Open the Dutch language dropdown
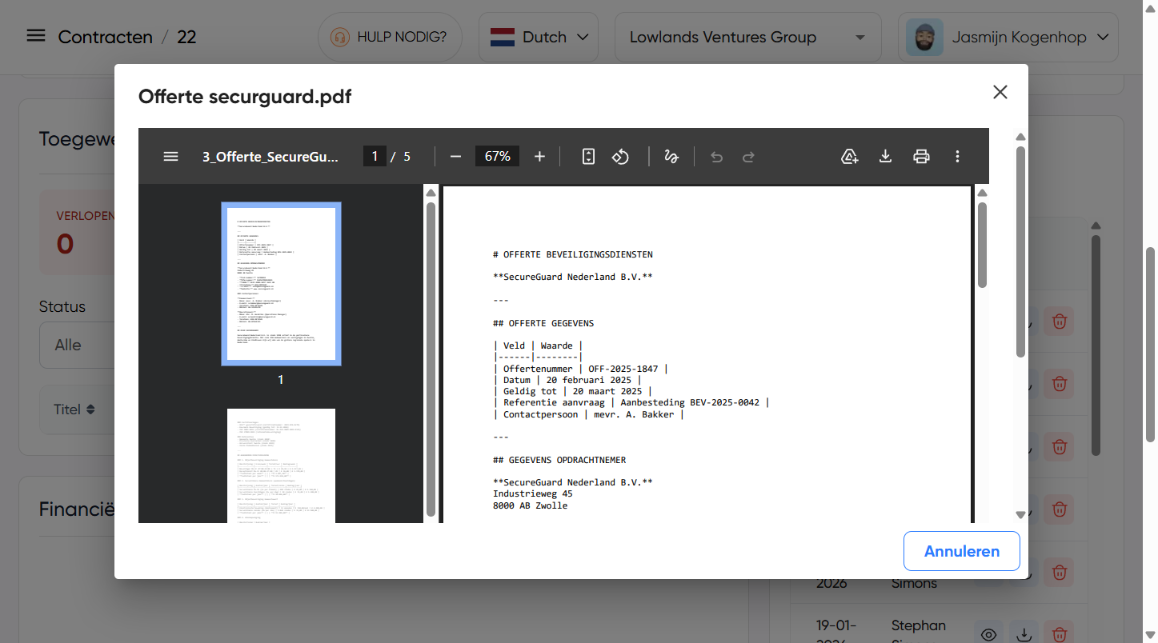Image resolution: width=1158 pixels, height=643 pixels. [x=538, y=37]
